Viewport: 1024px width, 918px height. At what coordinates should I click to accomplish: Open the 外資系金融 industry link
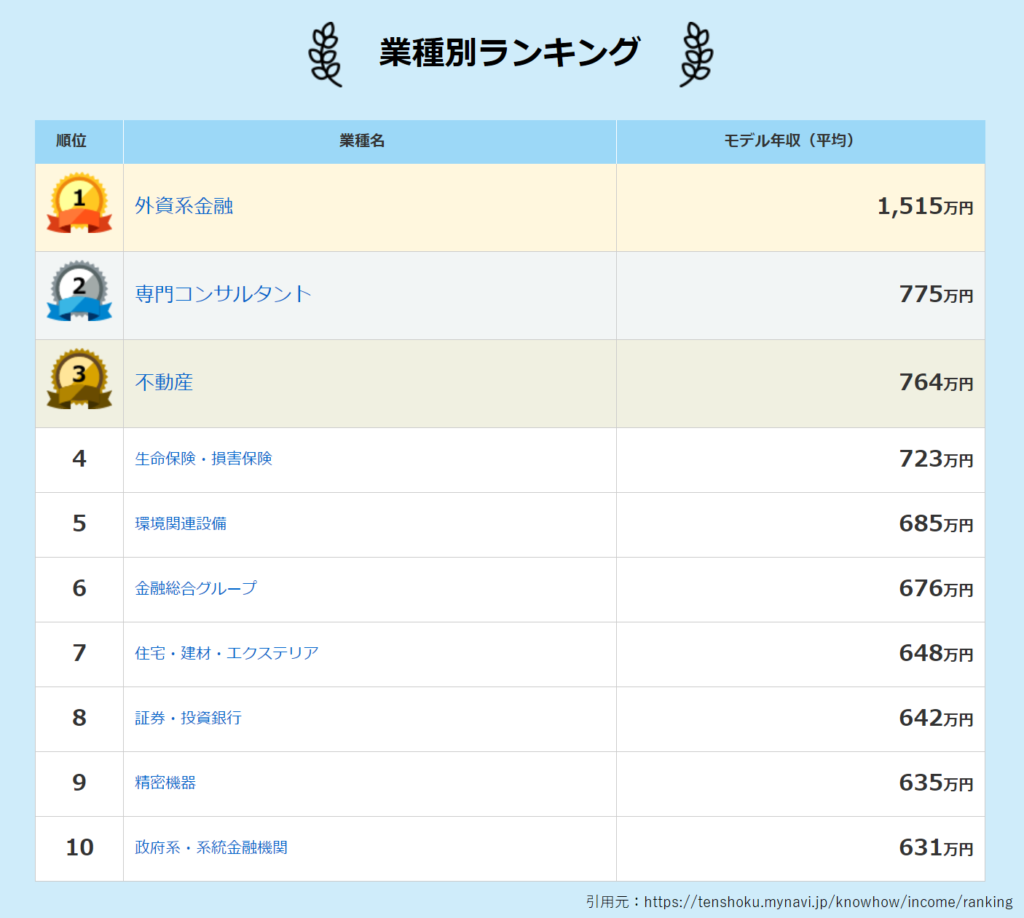coord(184,207)
